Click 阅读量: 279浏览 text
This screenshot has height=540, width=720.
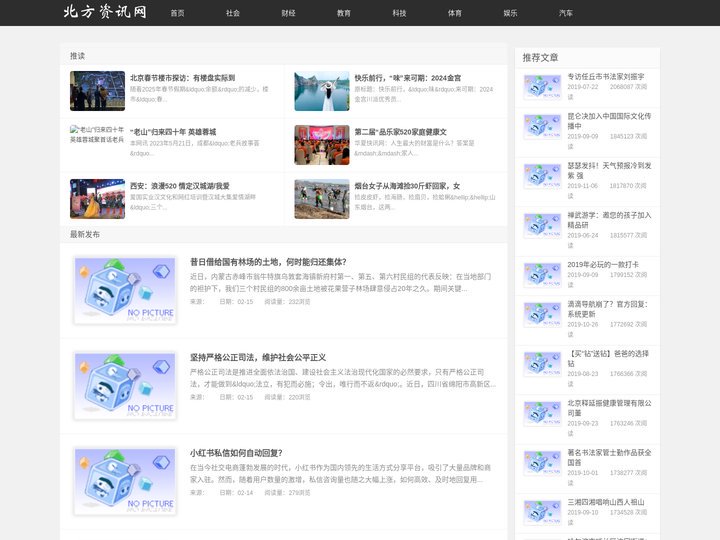(287, 493)
